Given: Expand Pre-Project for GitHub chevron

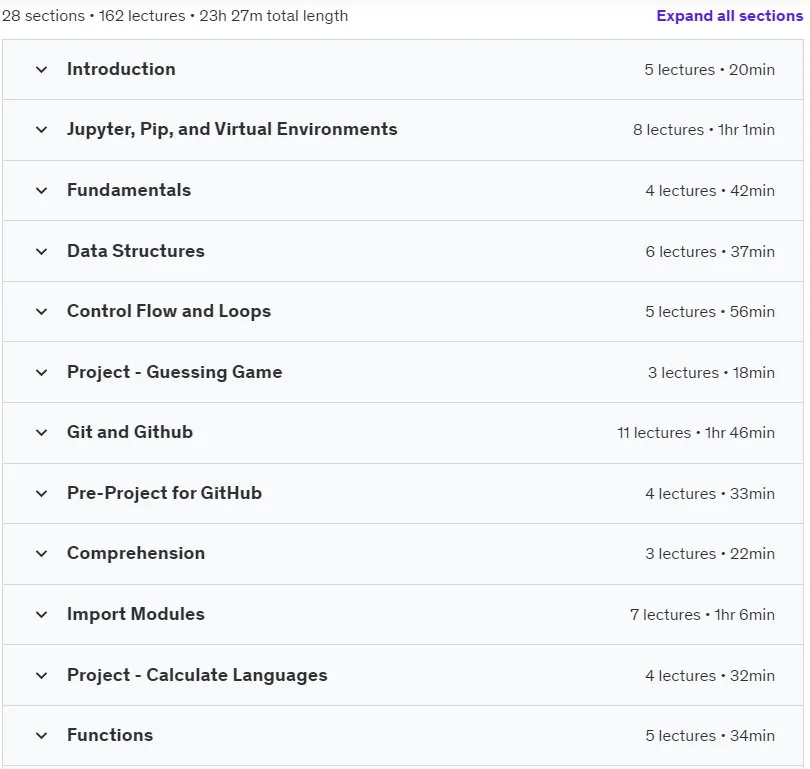Looking at the screenshot, I should 41,493.
